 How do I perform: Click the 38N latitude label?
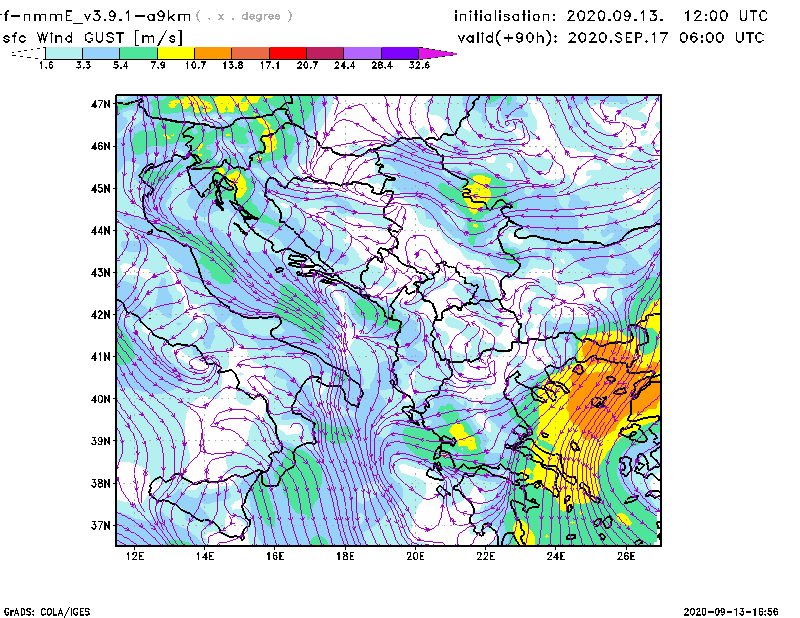click(101, 483)
